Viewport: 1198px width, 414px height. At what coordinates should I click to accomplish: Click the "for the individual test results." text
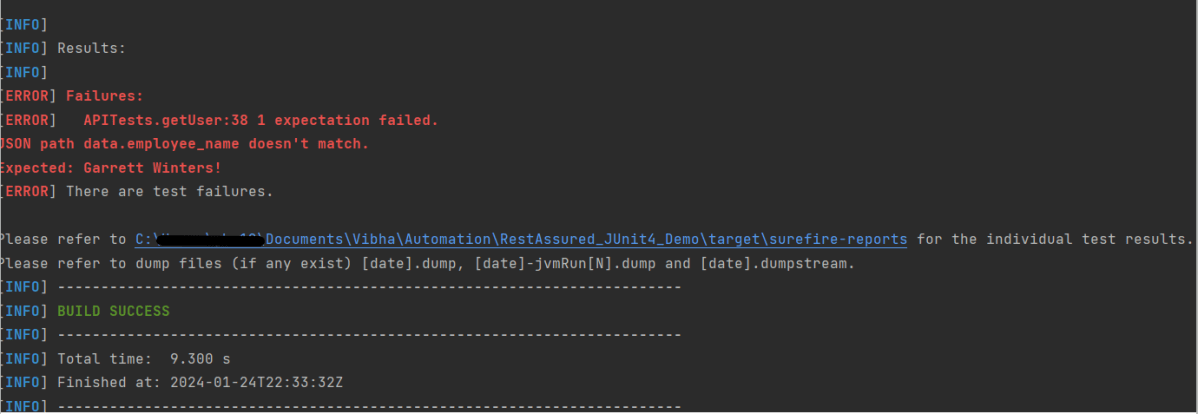pyautogui.click(x=1054, y=239)
